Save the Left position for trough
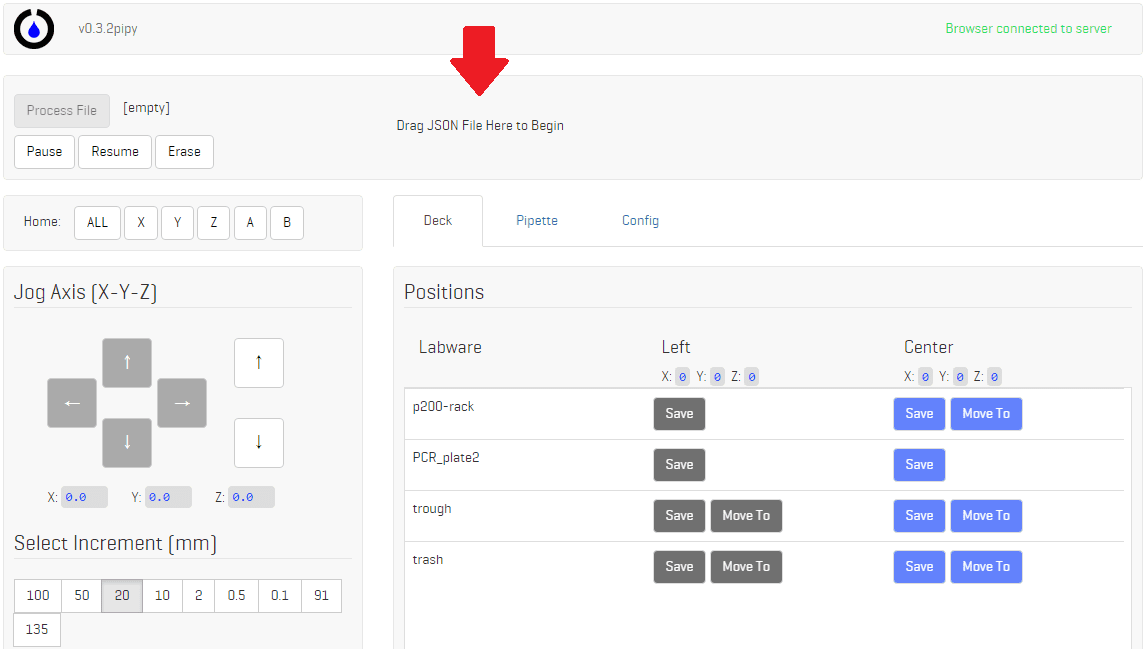This screenshot has width=1148, height=649. [x=679, y=515]
